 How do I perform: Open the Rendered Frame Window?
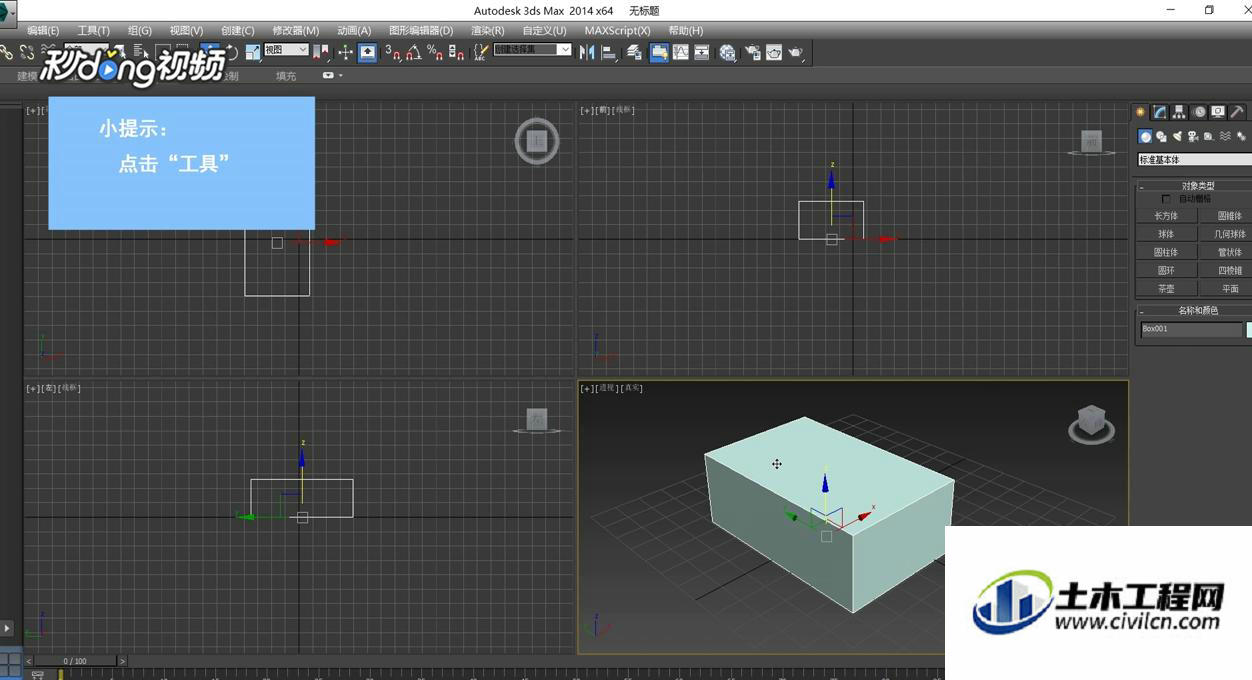(x=774, y=52)
